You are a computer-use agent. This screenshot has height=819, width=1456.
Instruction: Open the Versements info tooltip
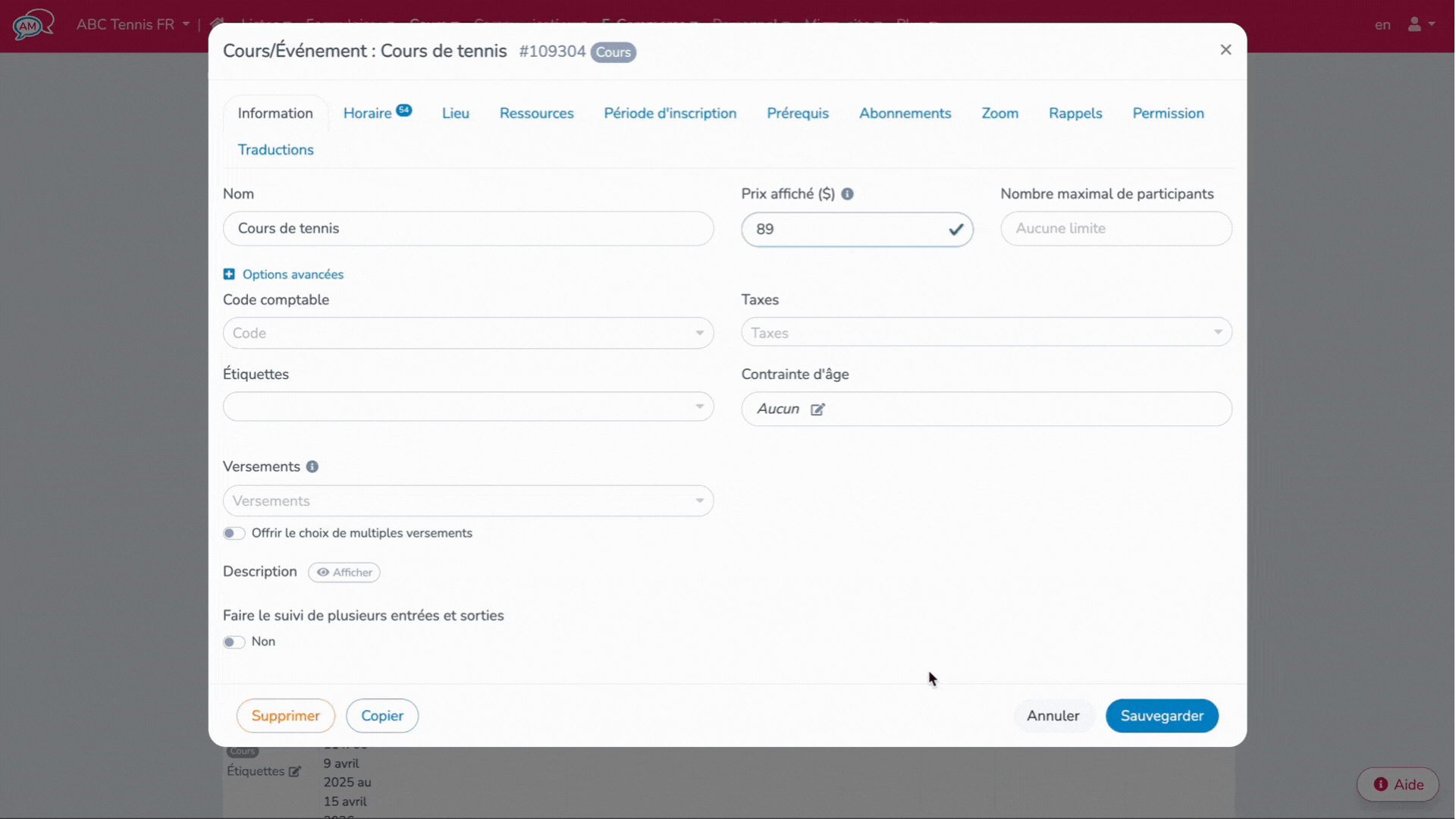point(312,466)
